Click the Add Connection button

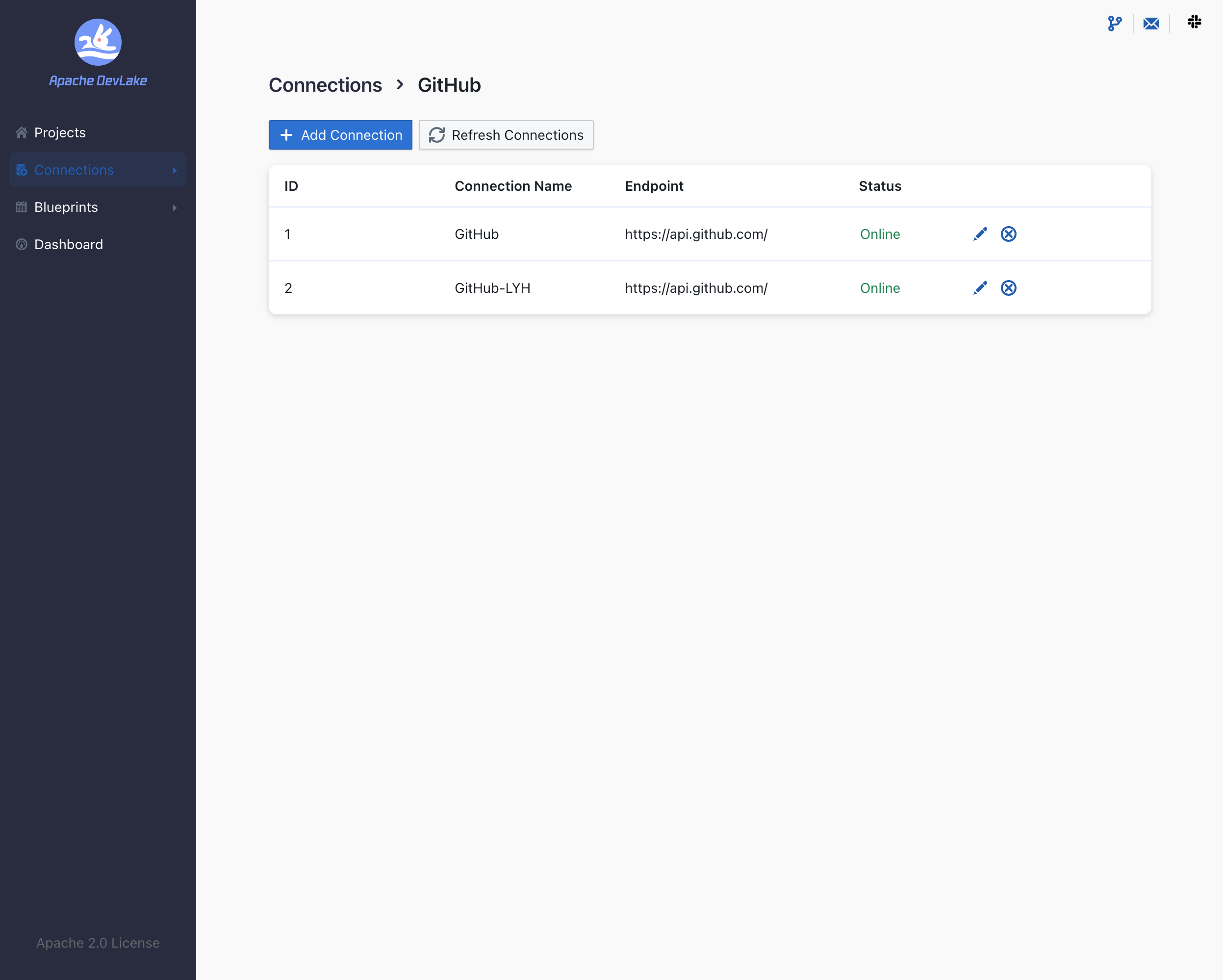(340, 135)
